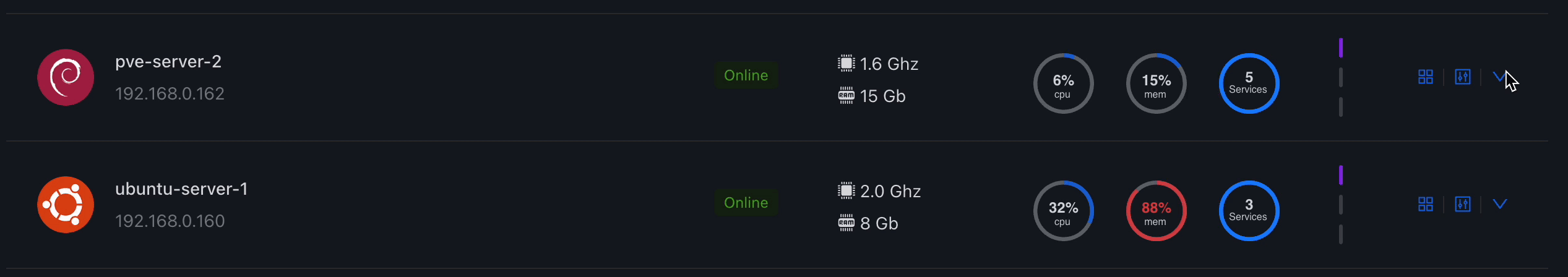Click purple indicator bar on pve-server-2 row
The image size is (1568, 277).
(1341, 48)
